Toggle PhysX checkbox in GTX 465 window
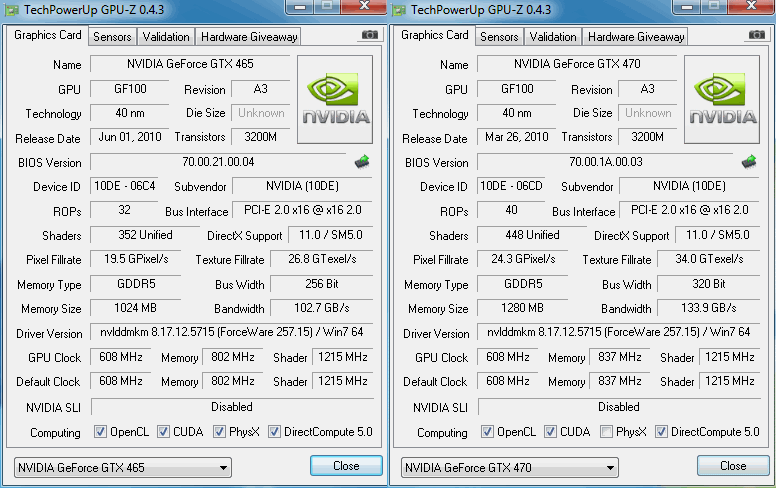 pyautogui.click(x=219, y=432)
